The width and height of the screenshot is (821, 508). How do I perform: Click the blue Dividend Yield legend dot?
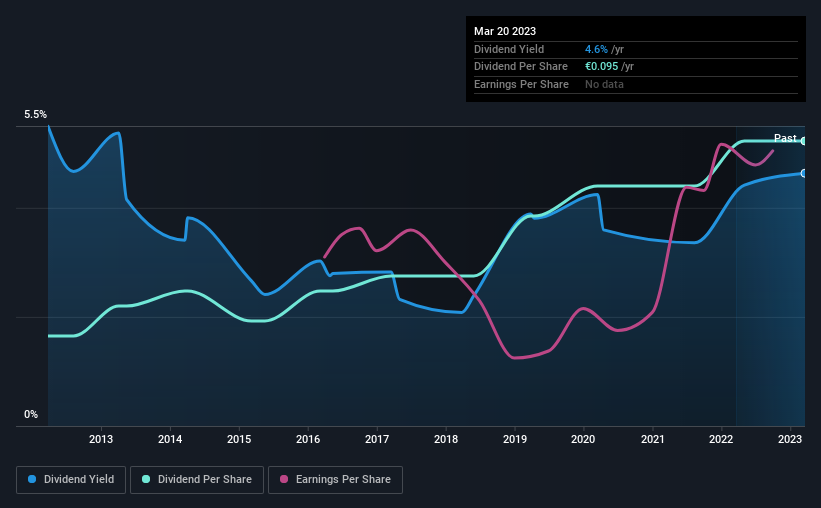point(32,479)
